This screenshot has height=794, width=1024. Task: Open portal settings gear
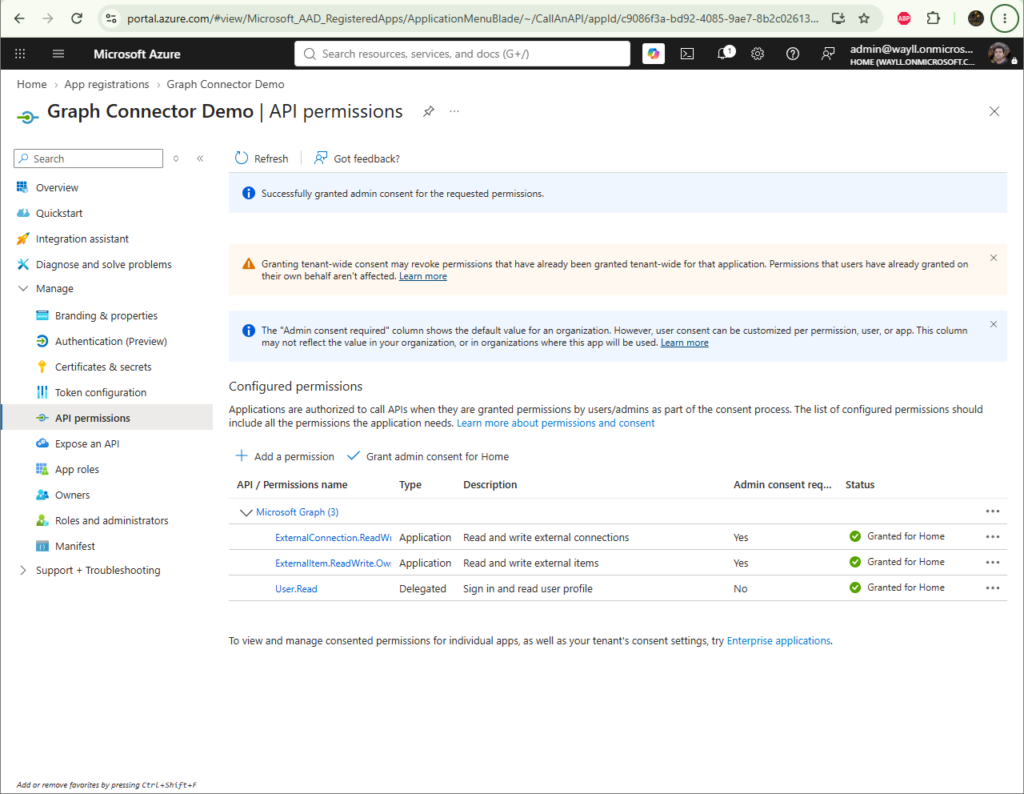tap(757, 54)
